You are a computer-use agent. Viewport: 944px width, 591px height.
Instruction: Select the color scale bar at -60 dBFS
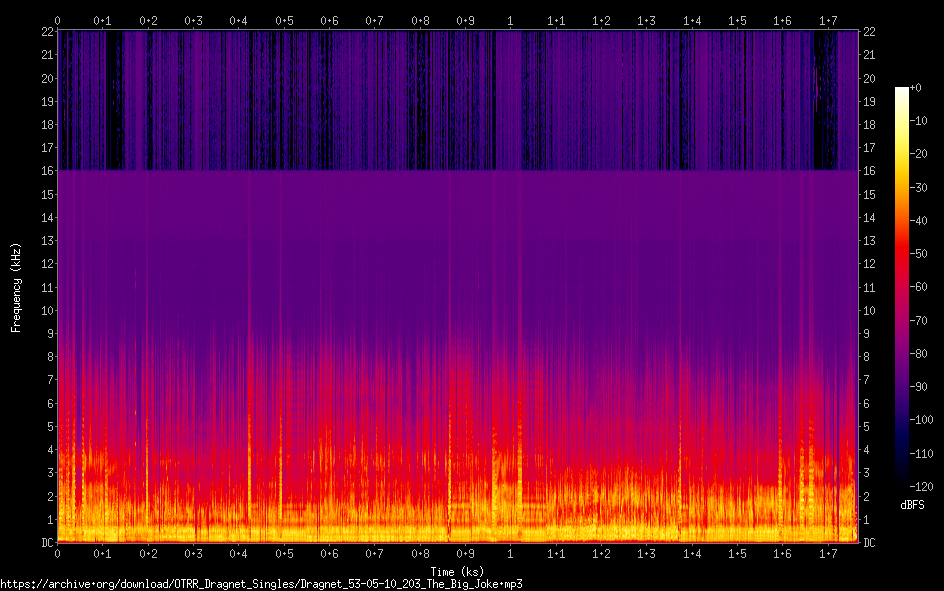click(902, 287)
